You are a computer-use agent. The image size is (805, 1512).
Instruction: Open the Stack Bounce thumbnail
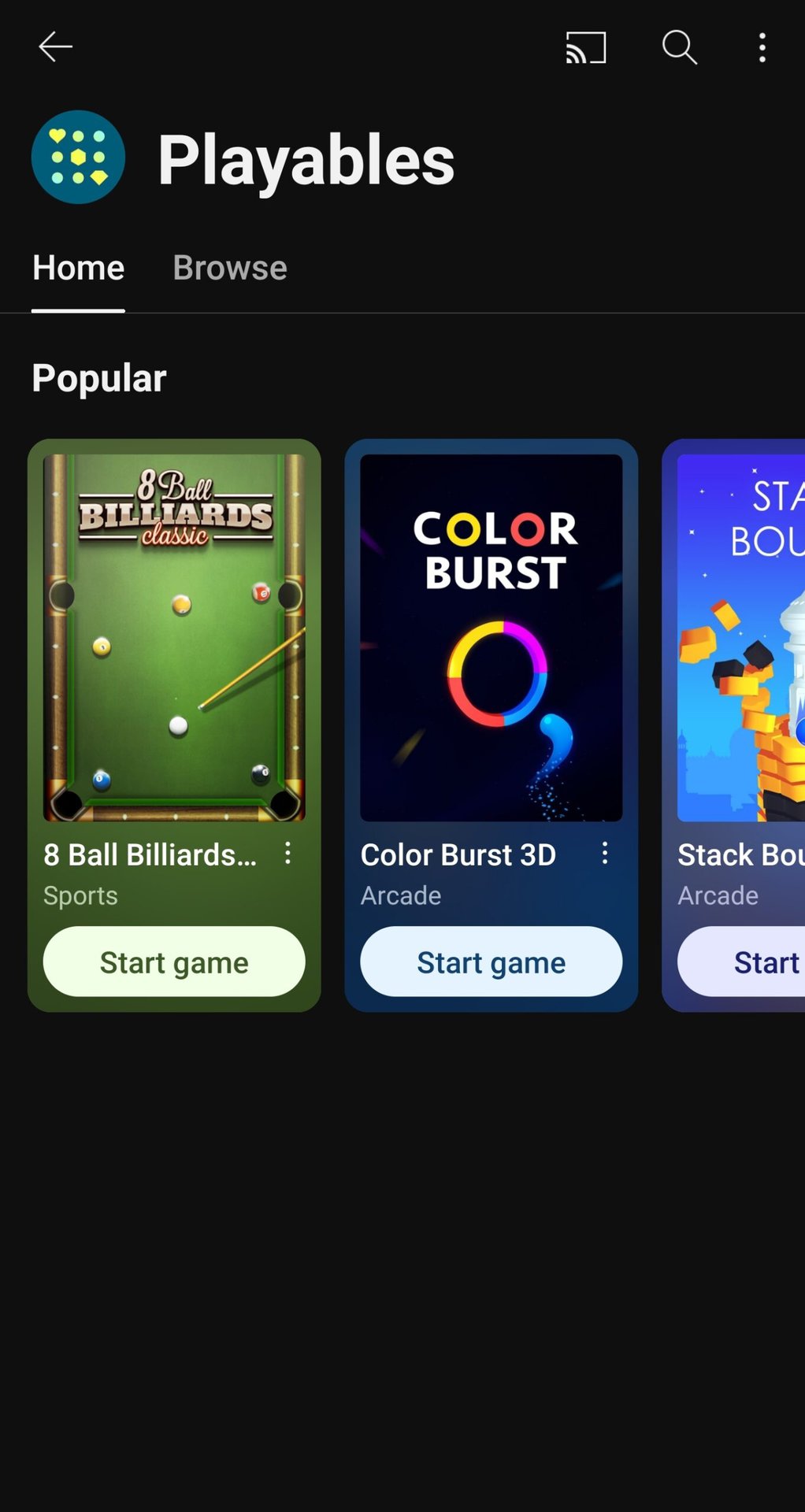click(741, 638)
